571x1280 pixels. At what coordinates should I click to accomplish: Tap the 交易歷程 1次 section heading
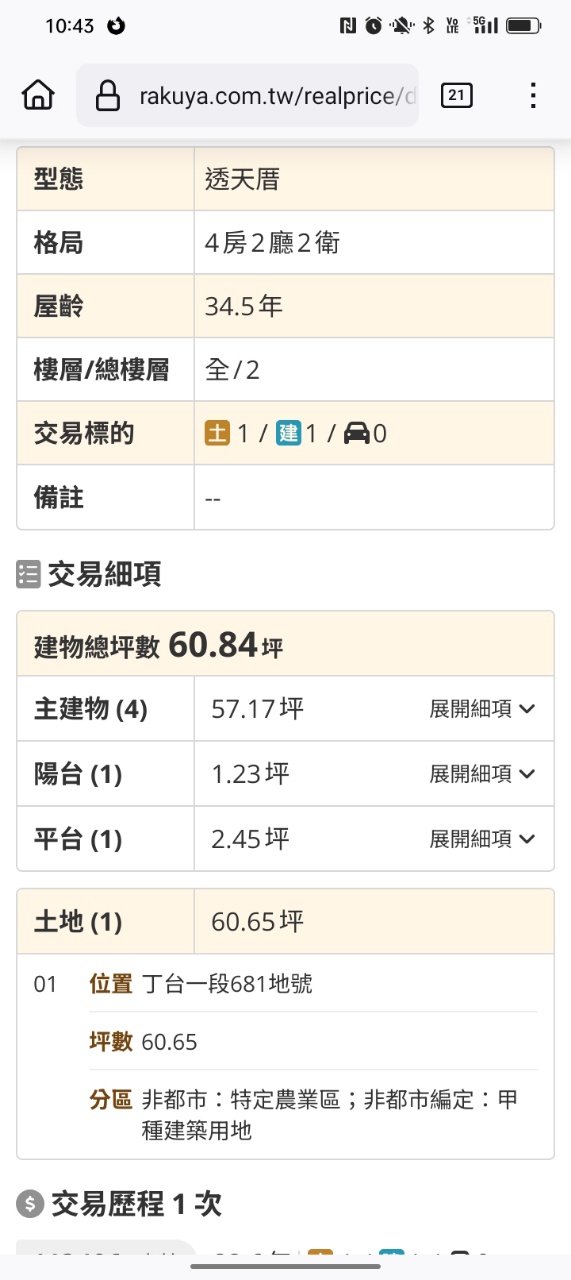[x=136, y=1204]
